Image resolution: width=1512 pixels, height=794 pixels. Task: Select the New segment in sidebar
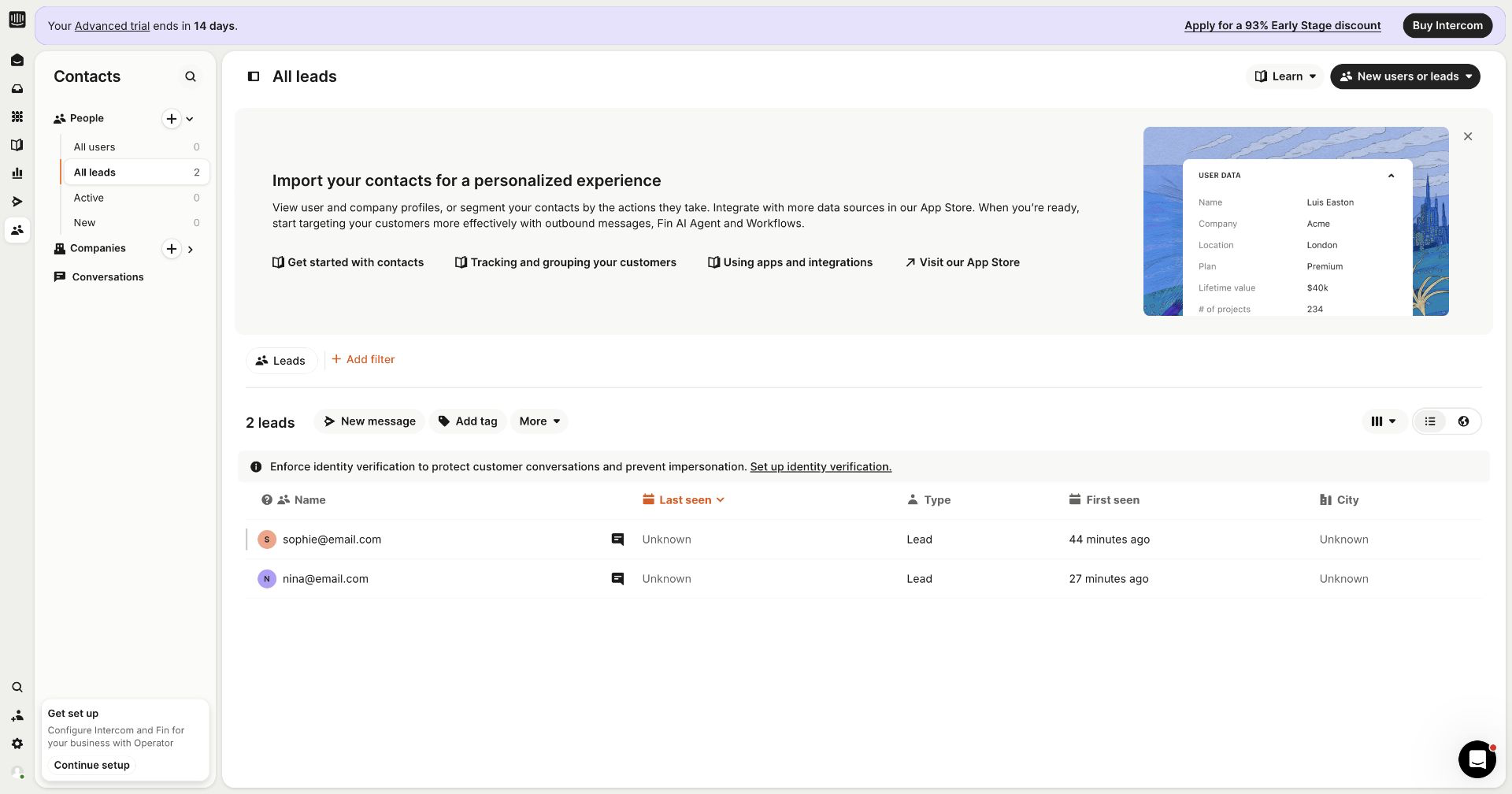pyautogui.click(x=135, y=223)
